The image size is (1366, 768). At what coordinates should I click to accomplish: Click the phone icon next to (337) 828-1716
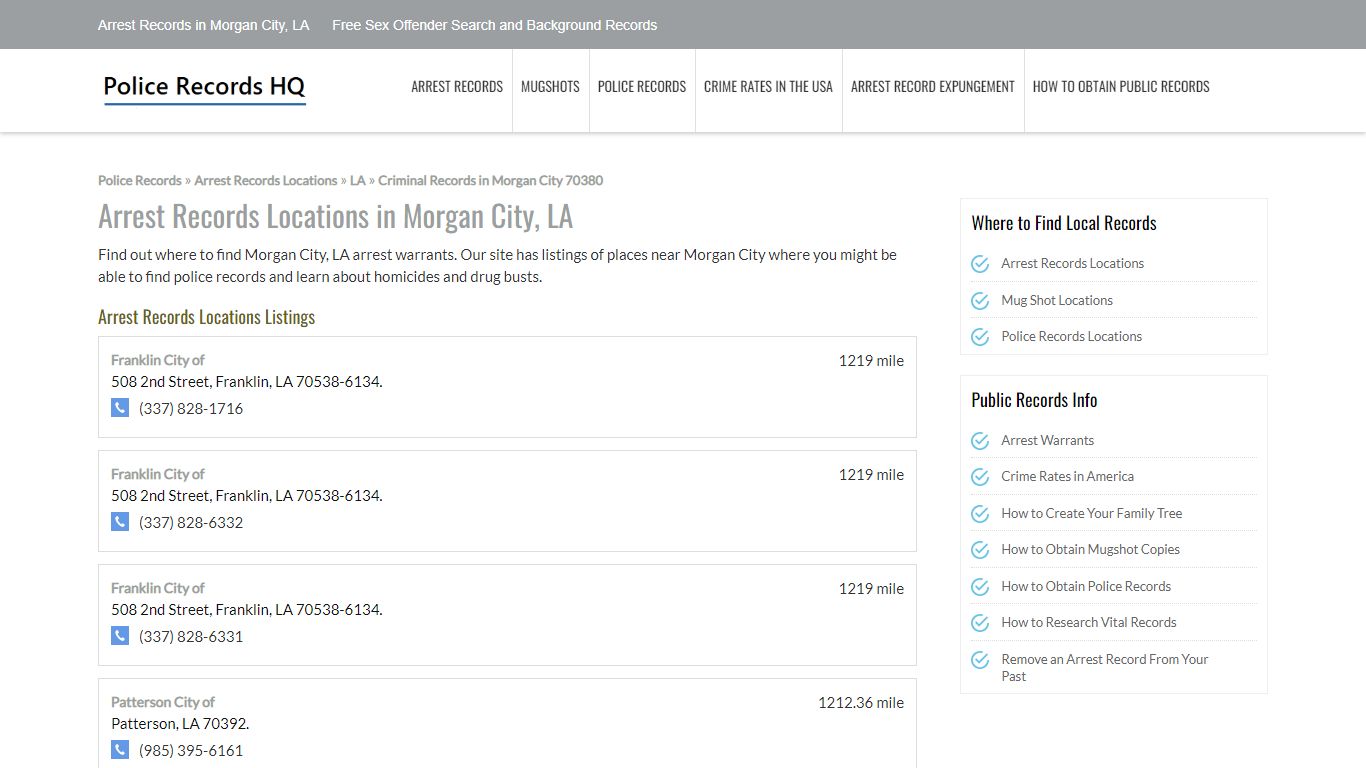[120, 408]
